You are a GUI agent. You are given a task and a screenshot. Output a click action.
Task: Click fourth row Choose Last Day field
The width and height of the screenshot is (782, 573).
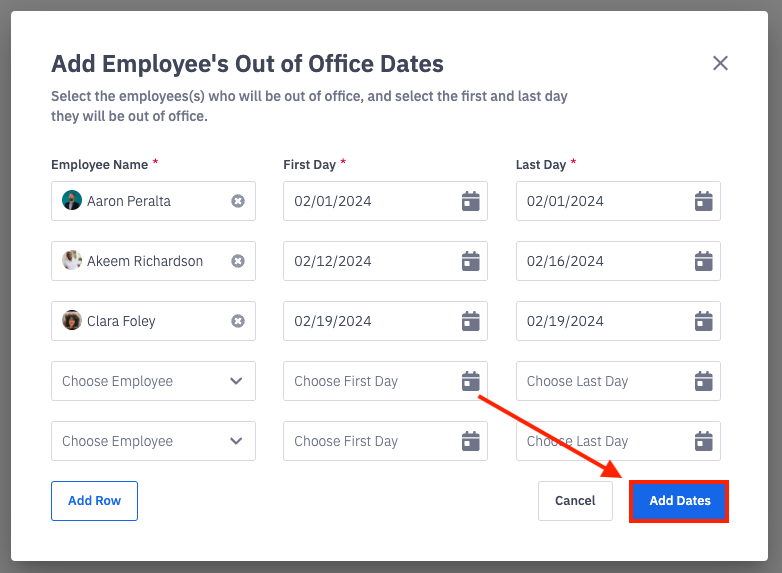(600, 381)
